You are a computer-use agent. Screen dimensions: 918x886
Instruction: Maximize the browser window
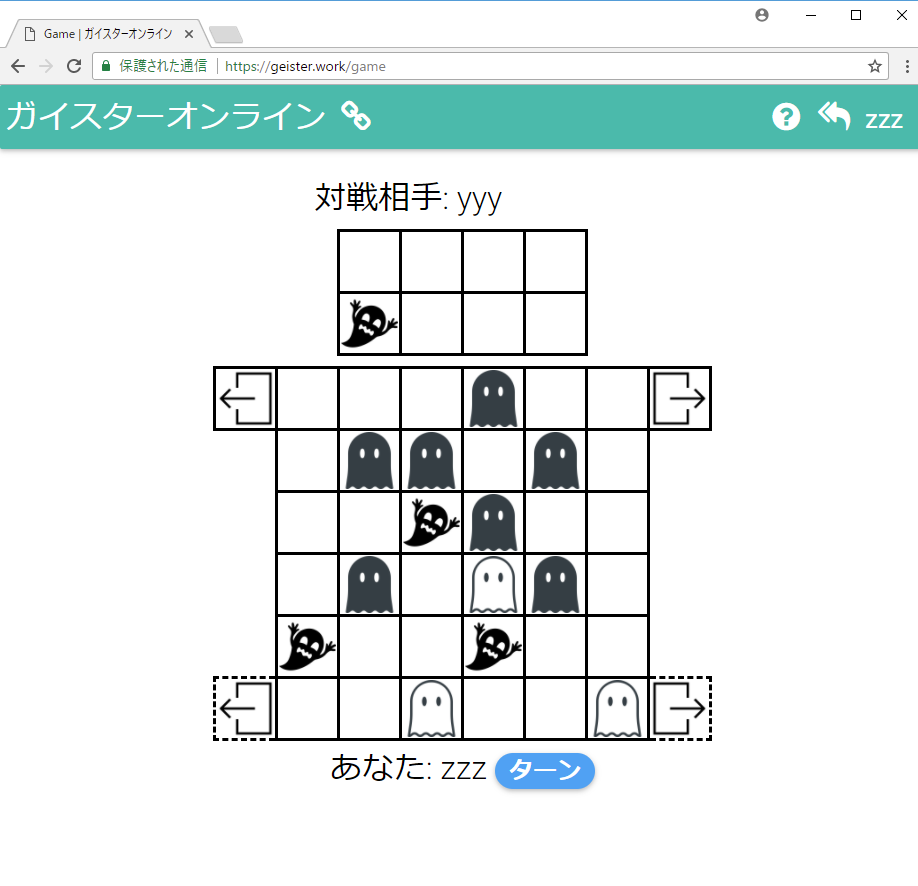pyautogui.click(x=856, y=15)
